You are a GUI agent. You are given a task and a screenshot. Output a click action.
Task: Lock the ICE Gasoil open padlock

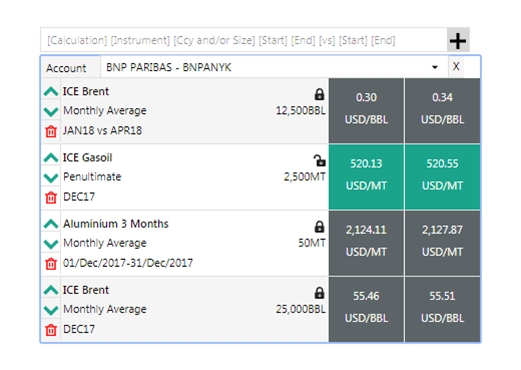point(319,160)
